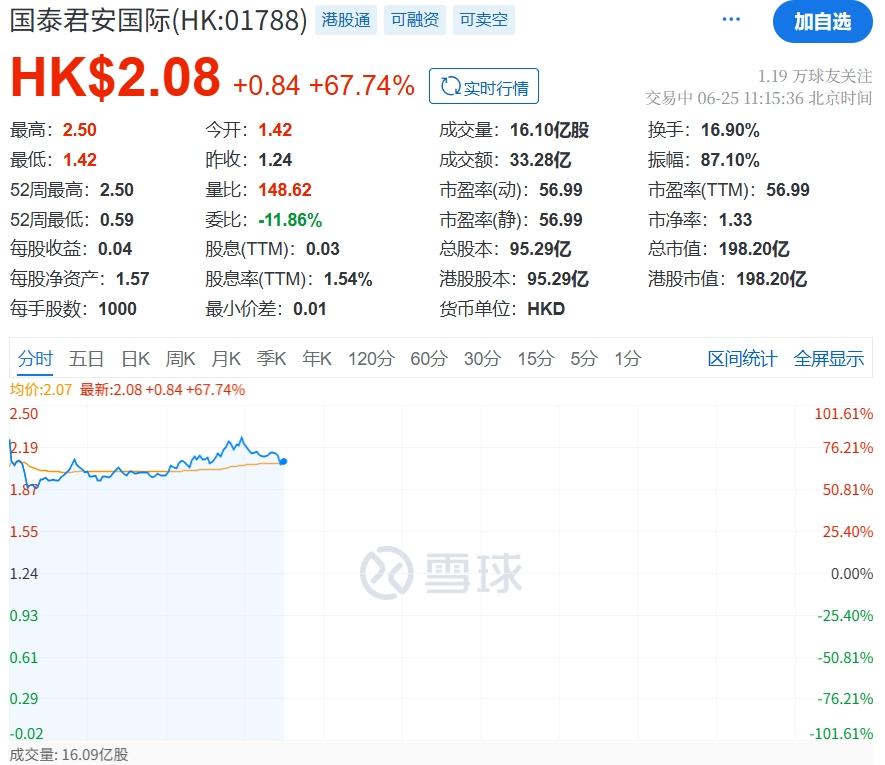Switch to the 1分 chart tab
The height and width of the screenshot is (765, 885).
click(628, 359)
